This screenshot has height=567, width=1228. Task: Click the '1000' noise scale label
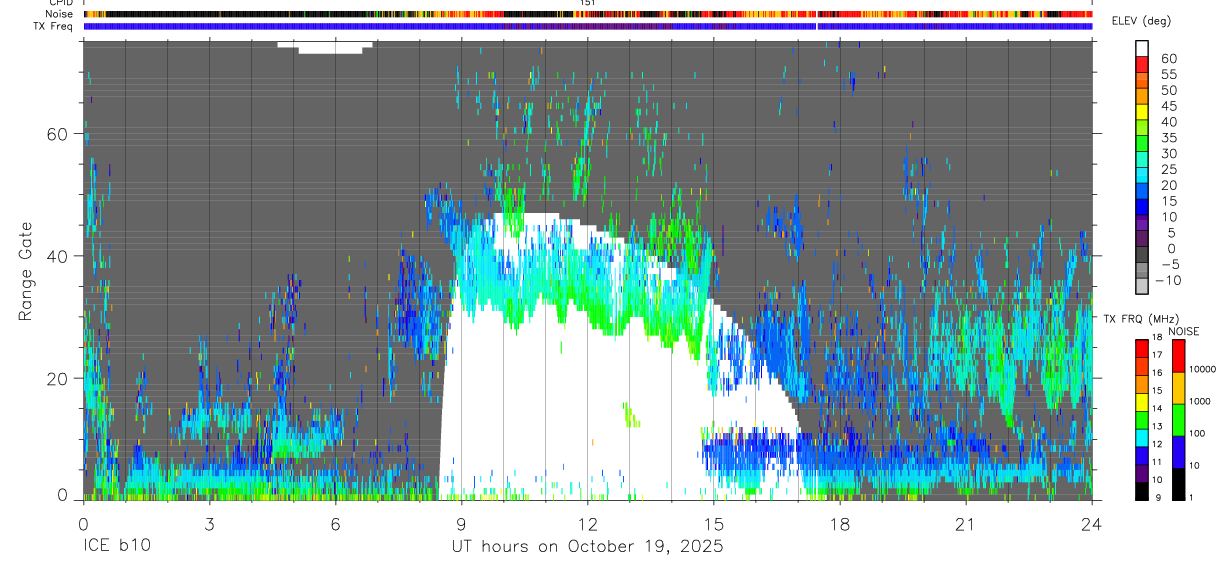pos(1200,401)
